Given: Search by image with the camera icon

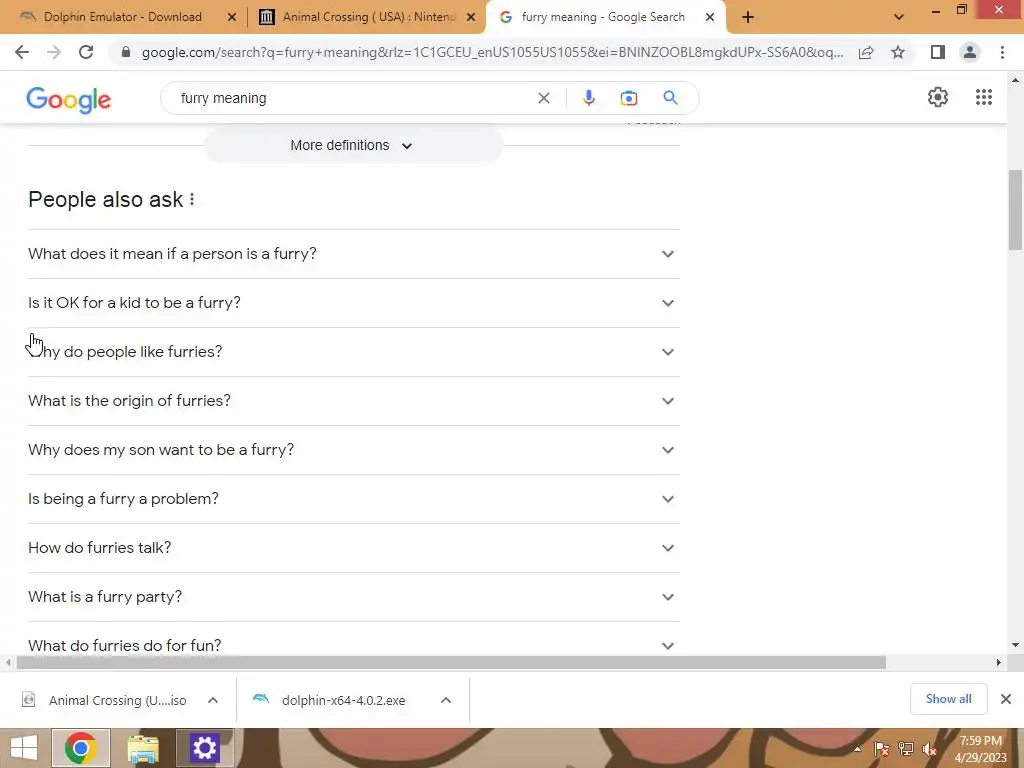Looking at the screenshot, I should (628, 98).
